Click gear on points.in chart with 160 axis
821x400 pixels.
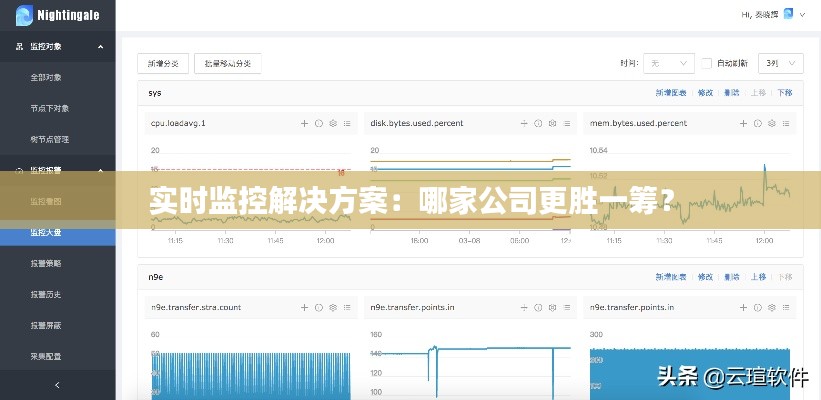552,308
